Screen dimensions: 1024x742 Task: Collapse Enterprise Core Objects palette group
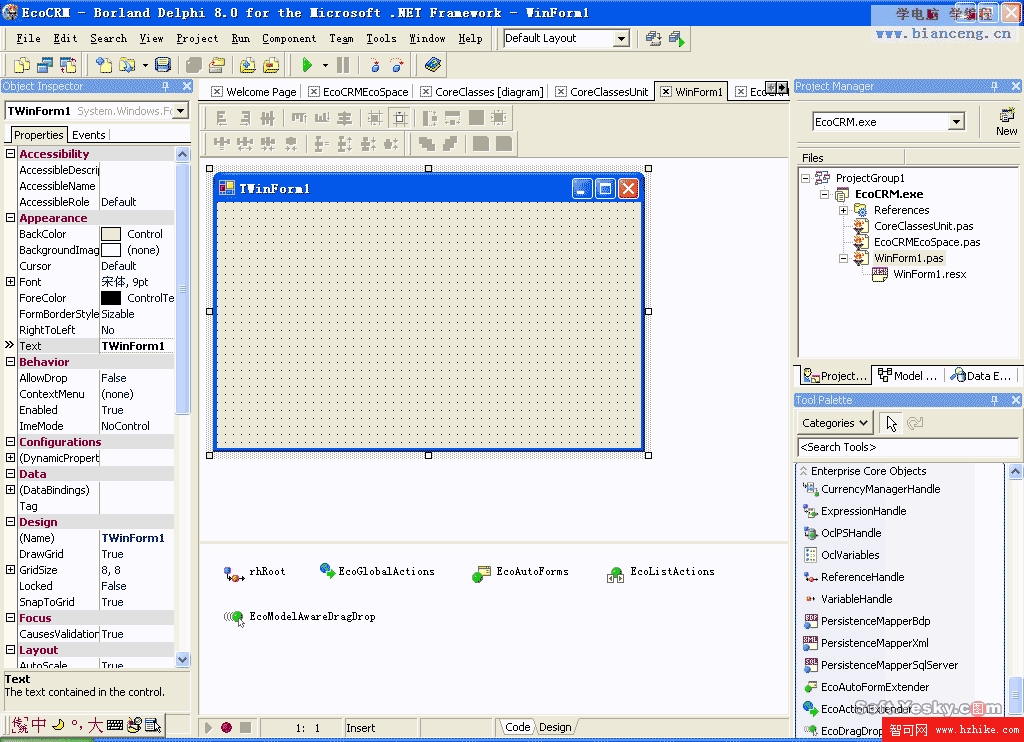pos(804,471)
